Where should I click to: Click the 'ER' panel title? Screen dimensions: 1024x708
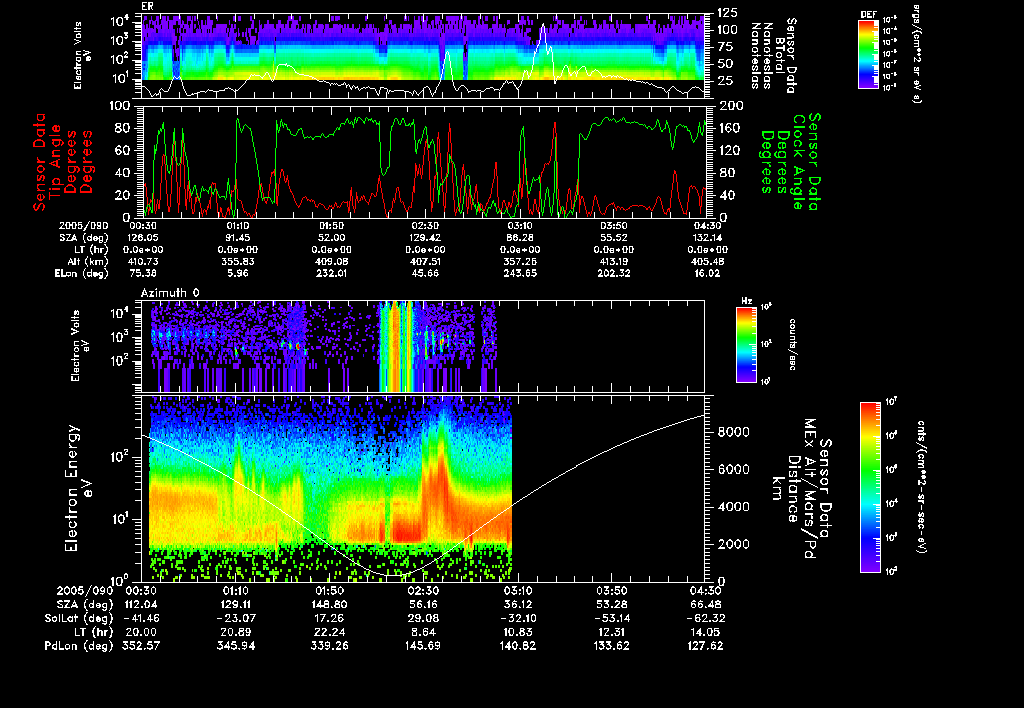147,7
